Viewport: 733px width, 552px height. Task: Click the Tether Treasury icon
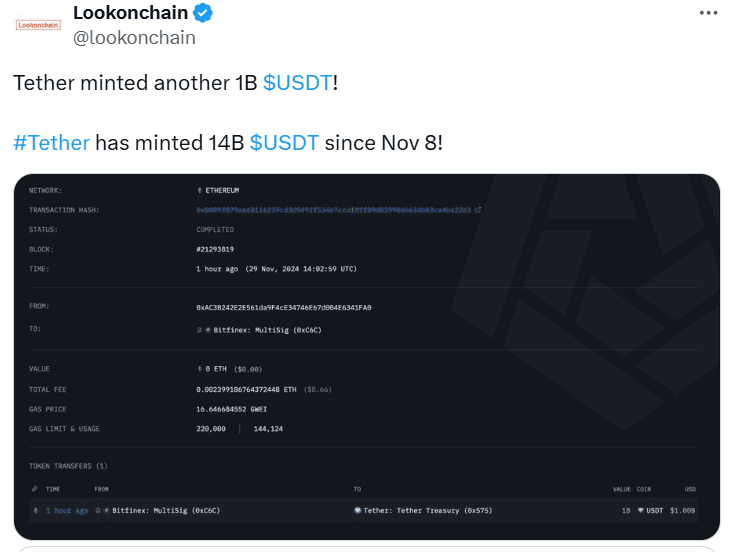coord(357,511)
